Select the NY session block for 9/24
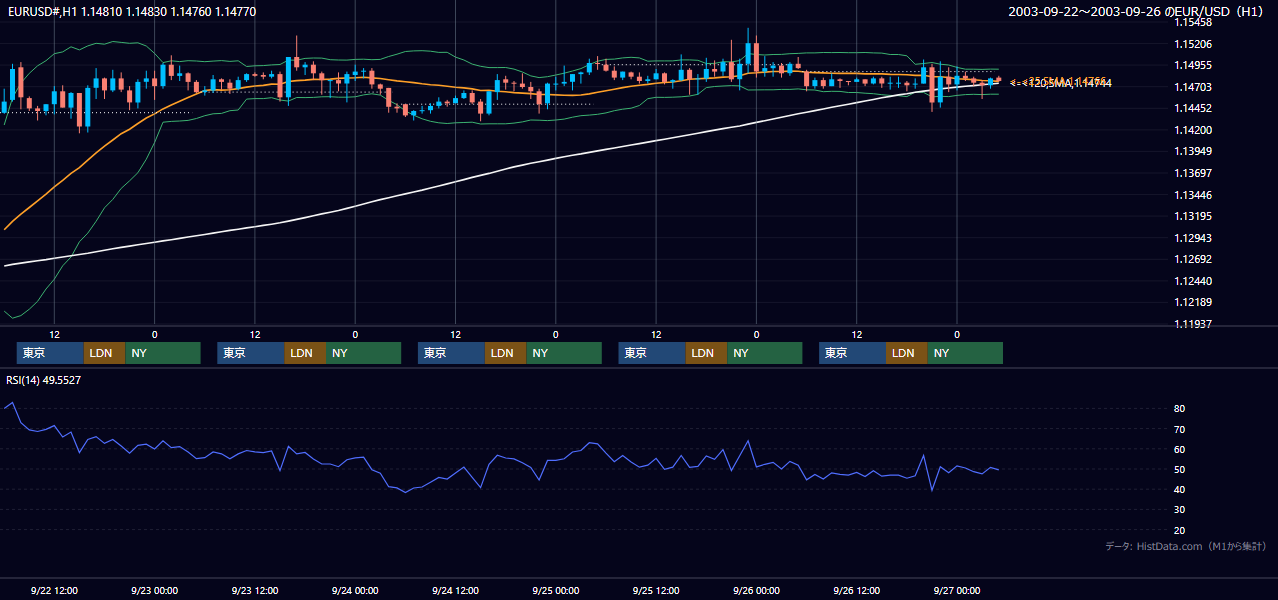This screenshot has width=1278, height=600. click(564, 353)
